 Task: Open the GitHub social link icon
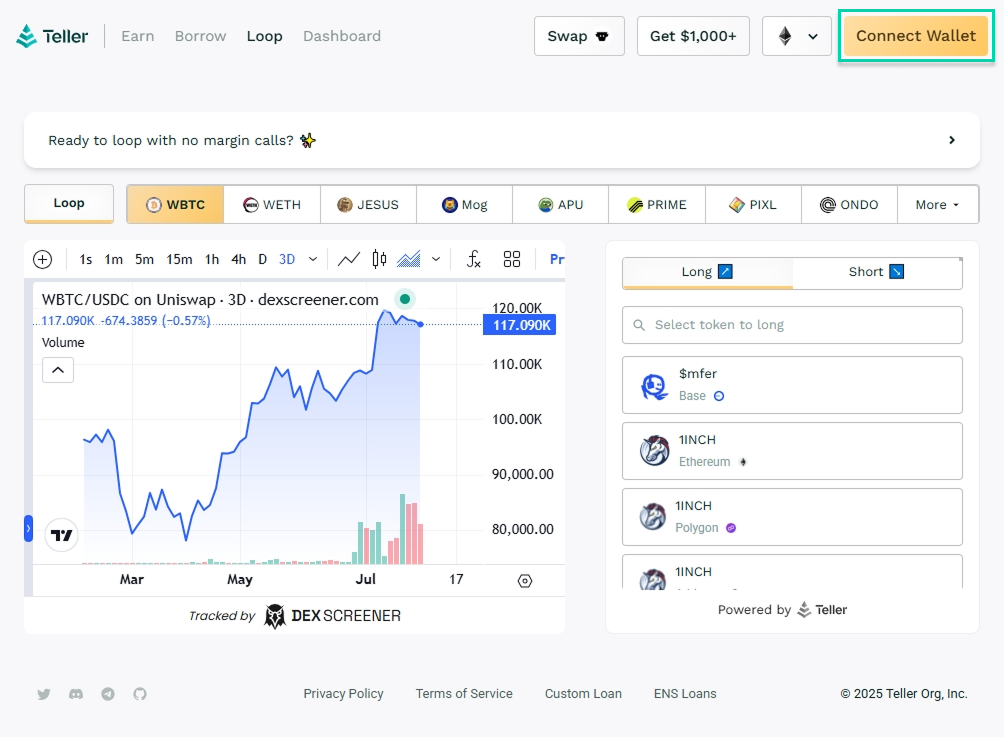point(140,694)
